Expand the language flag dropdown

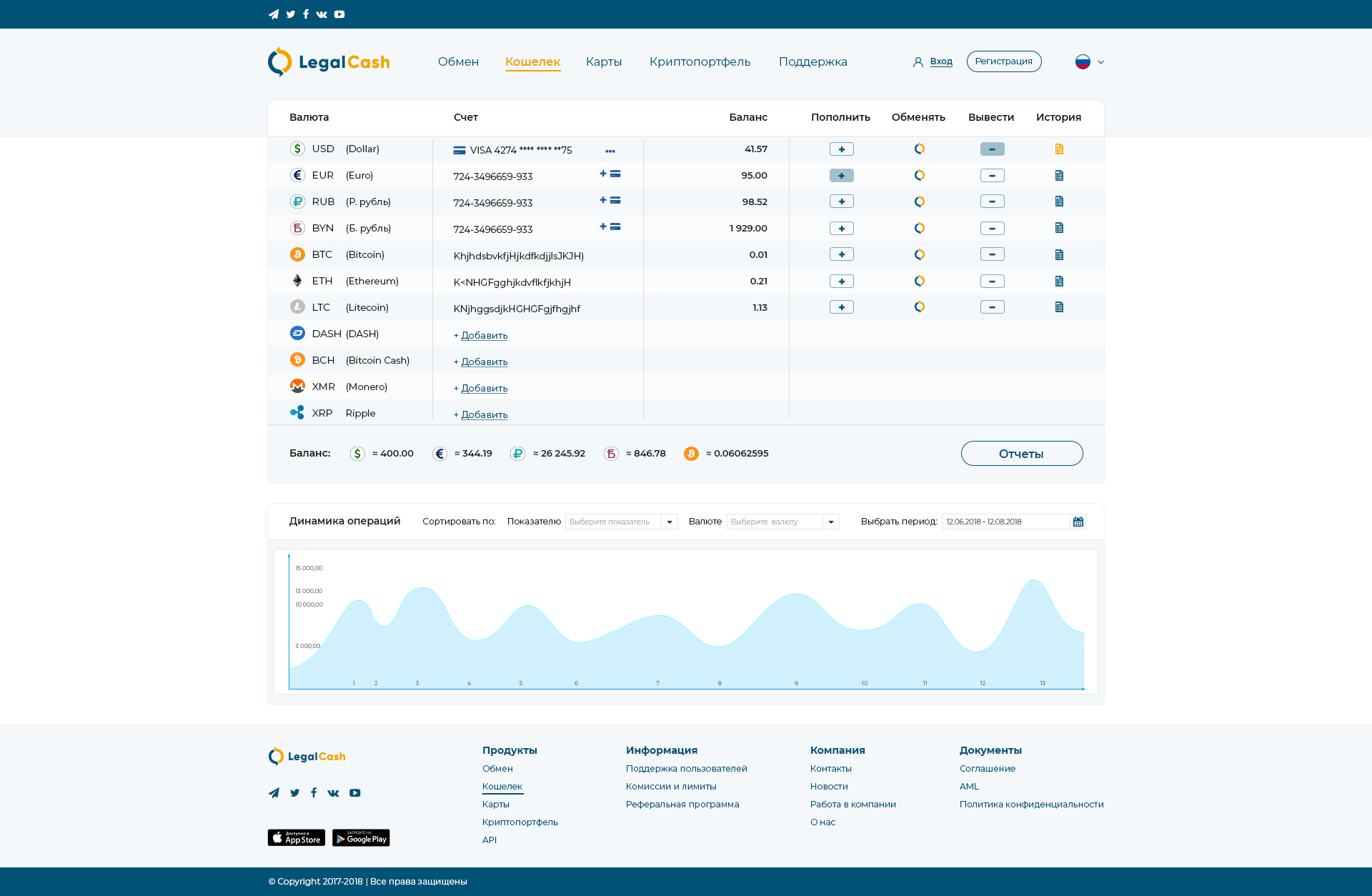coord(1089,62)
